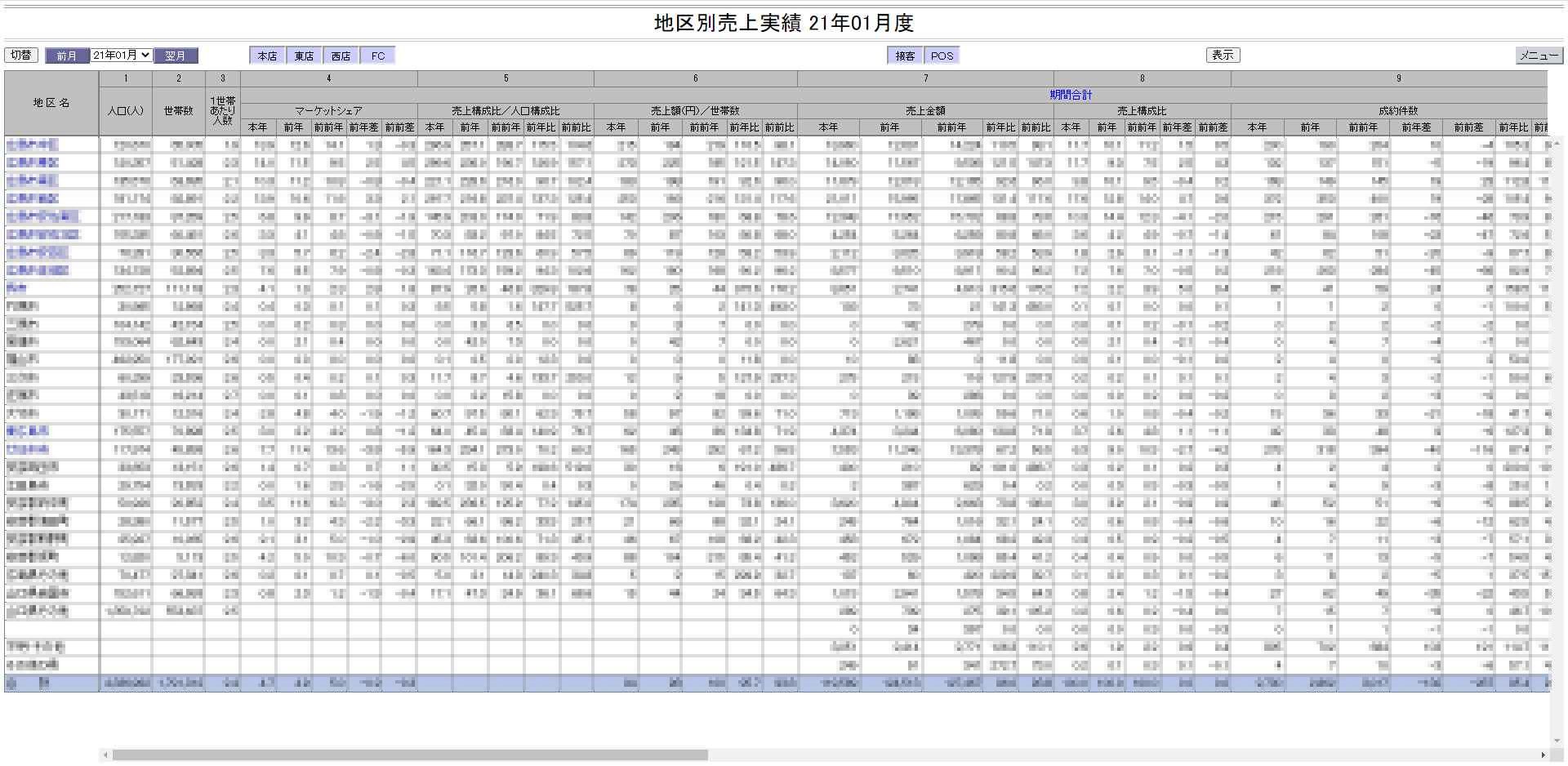Click the page title 地区別売上実績 21年01月度
This screenshot has width=1568, height=766.
click(x=784, y=23)
